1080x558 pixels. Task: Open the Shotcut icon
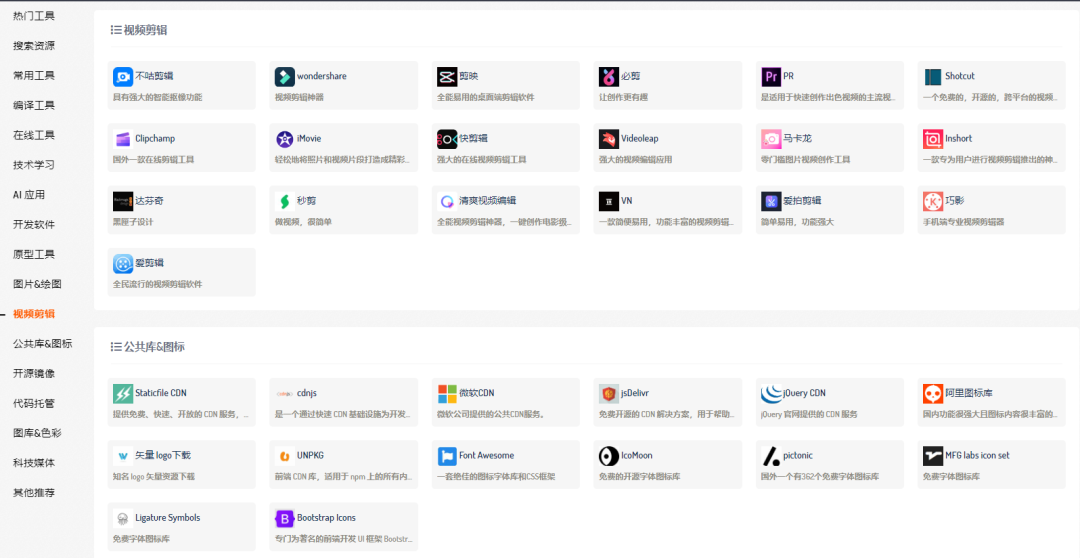(933, 76)
